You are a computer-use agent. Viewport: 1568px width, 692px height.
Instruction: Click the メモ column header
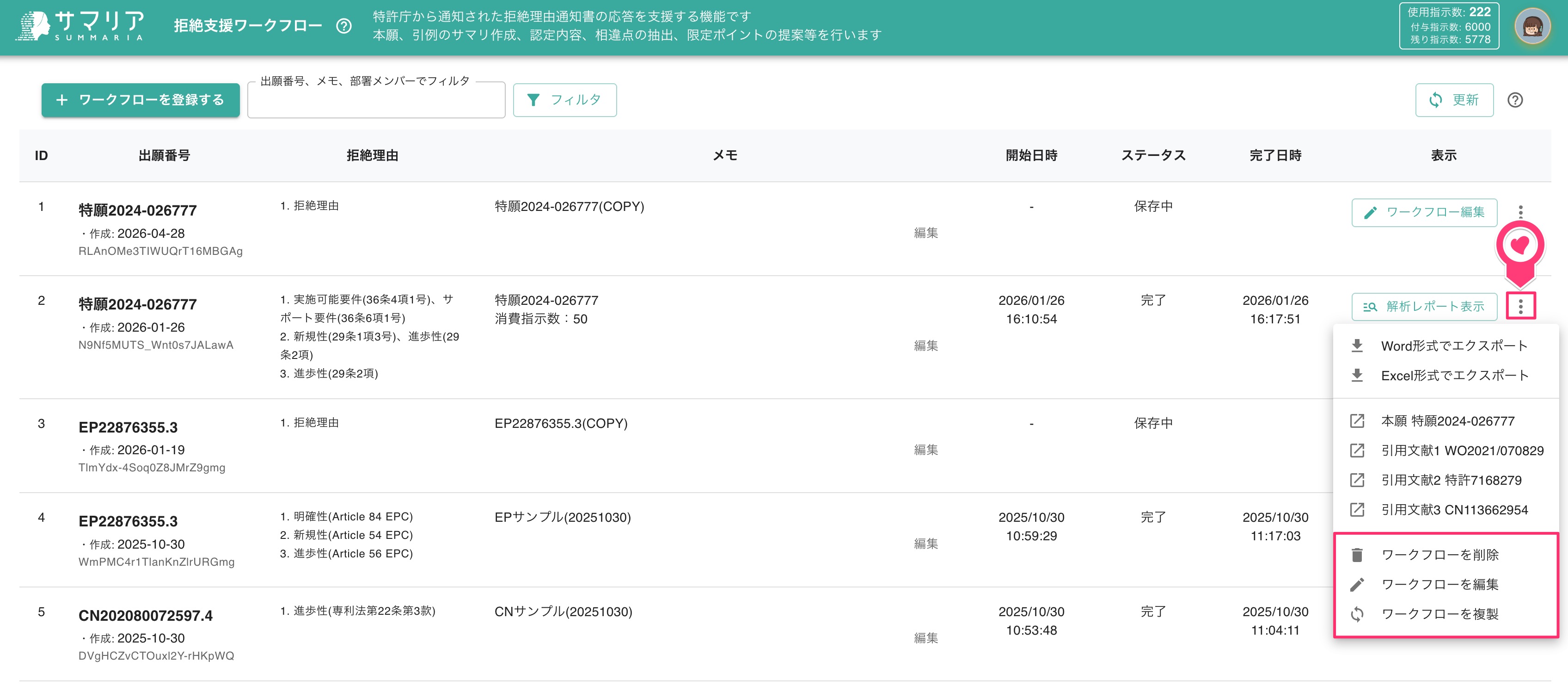click(x=725, y=155)
